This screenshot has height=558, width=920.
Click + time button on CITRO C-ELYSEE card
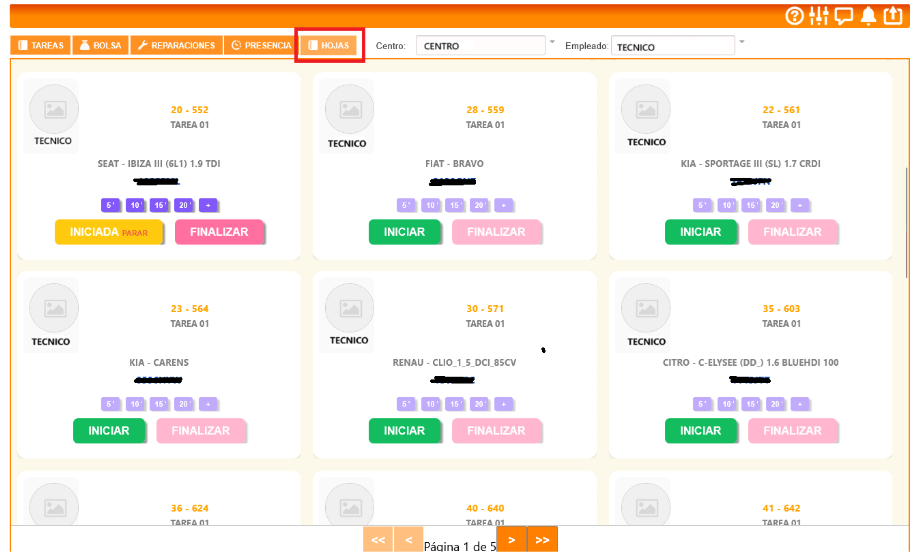pyautogui.click(x=800, y=404)
